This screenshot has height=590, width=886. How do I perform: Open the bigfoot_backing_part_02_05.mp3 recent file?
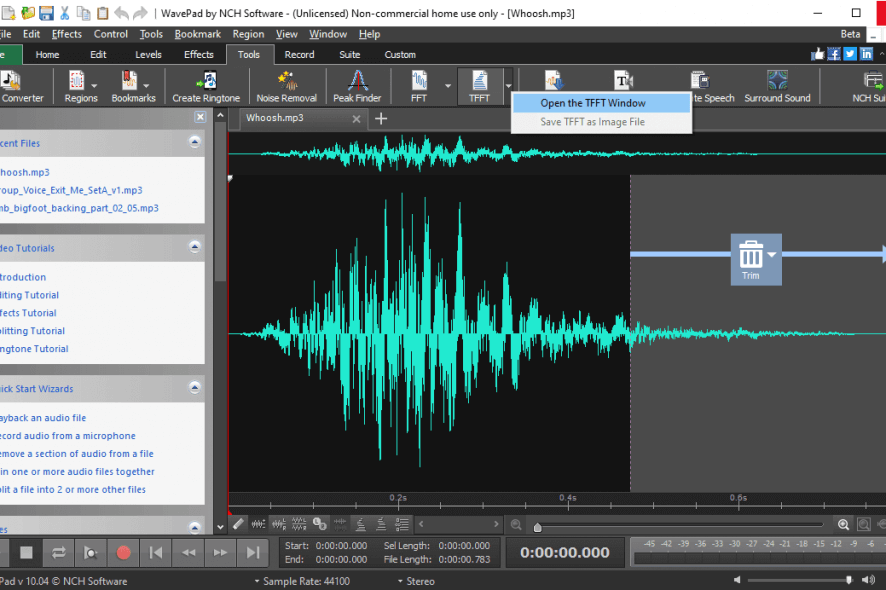pyautogui.click(x=79, y=208)
